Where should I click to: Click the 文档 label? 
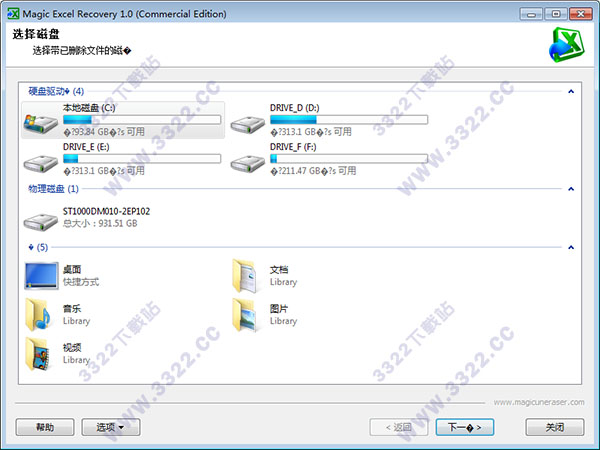279,270
